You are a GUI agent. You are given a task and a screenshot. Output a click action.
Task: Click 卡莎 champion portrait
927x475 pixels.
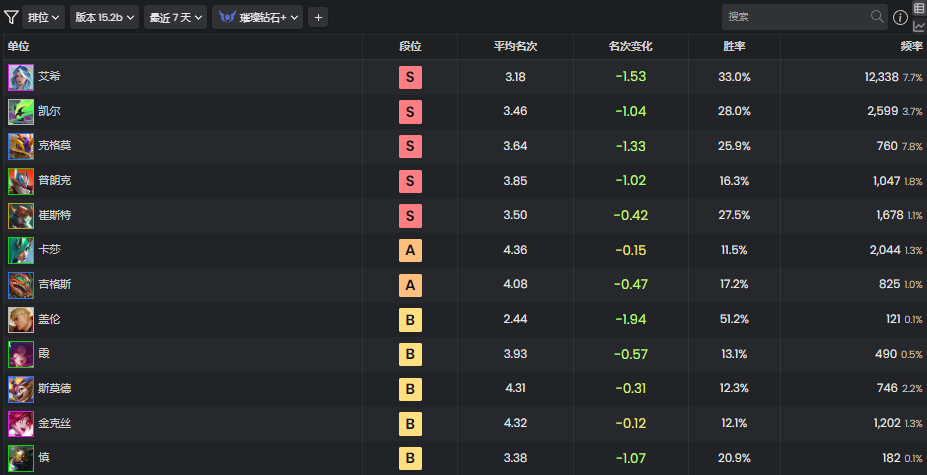[x=21, y=250]
